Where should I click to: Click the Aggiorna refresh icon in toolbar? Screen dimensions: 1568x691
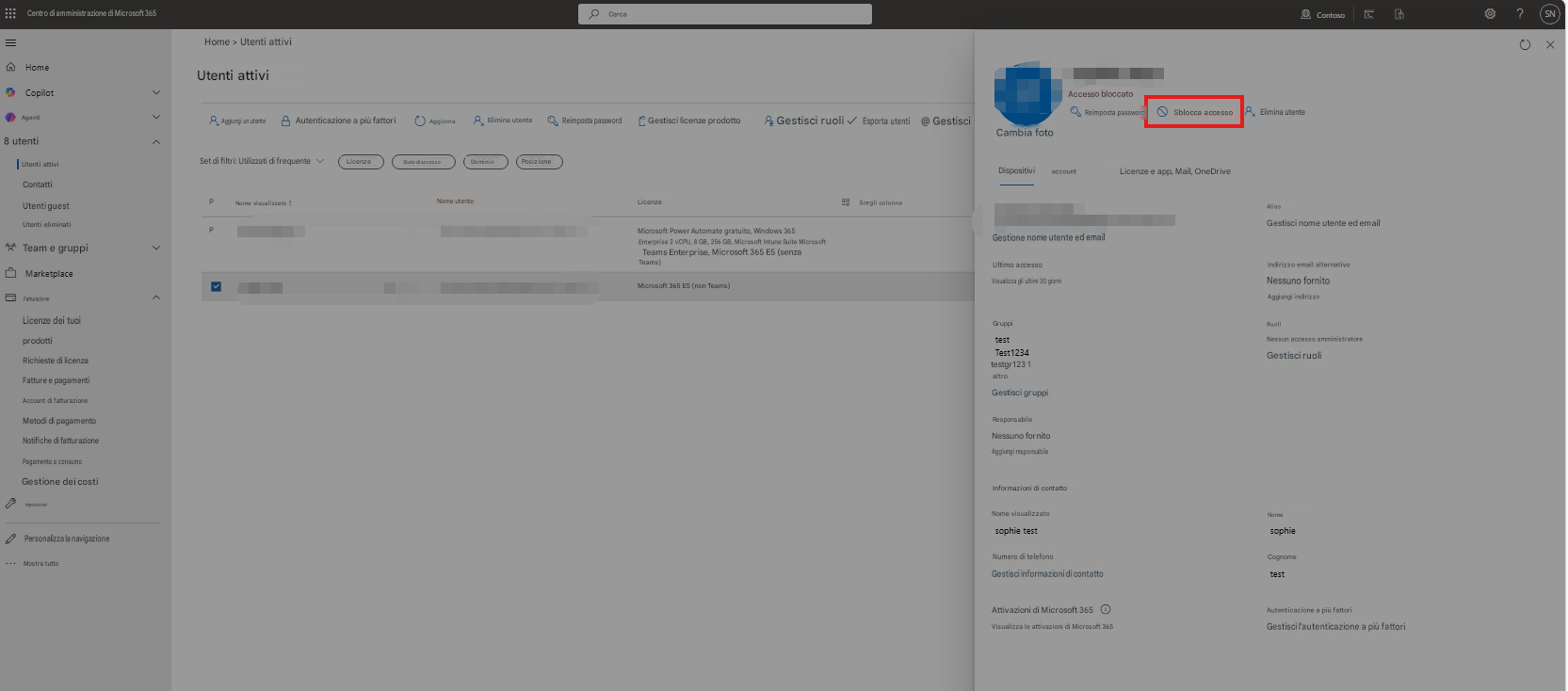tap(420, 121)
